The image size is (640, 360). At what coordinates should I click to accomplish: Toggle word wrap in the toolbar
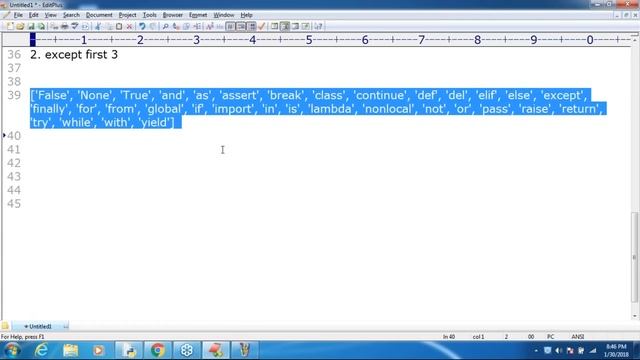pyautogui.click(x=231, y=27)
